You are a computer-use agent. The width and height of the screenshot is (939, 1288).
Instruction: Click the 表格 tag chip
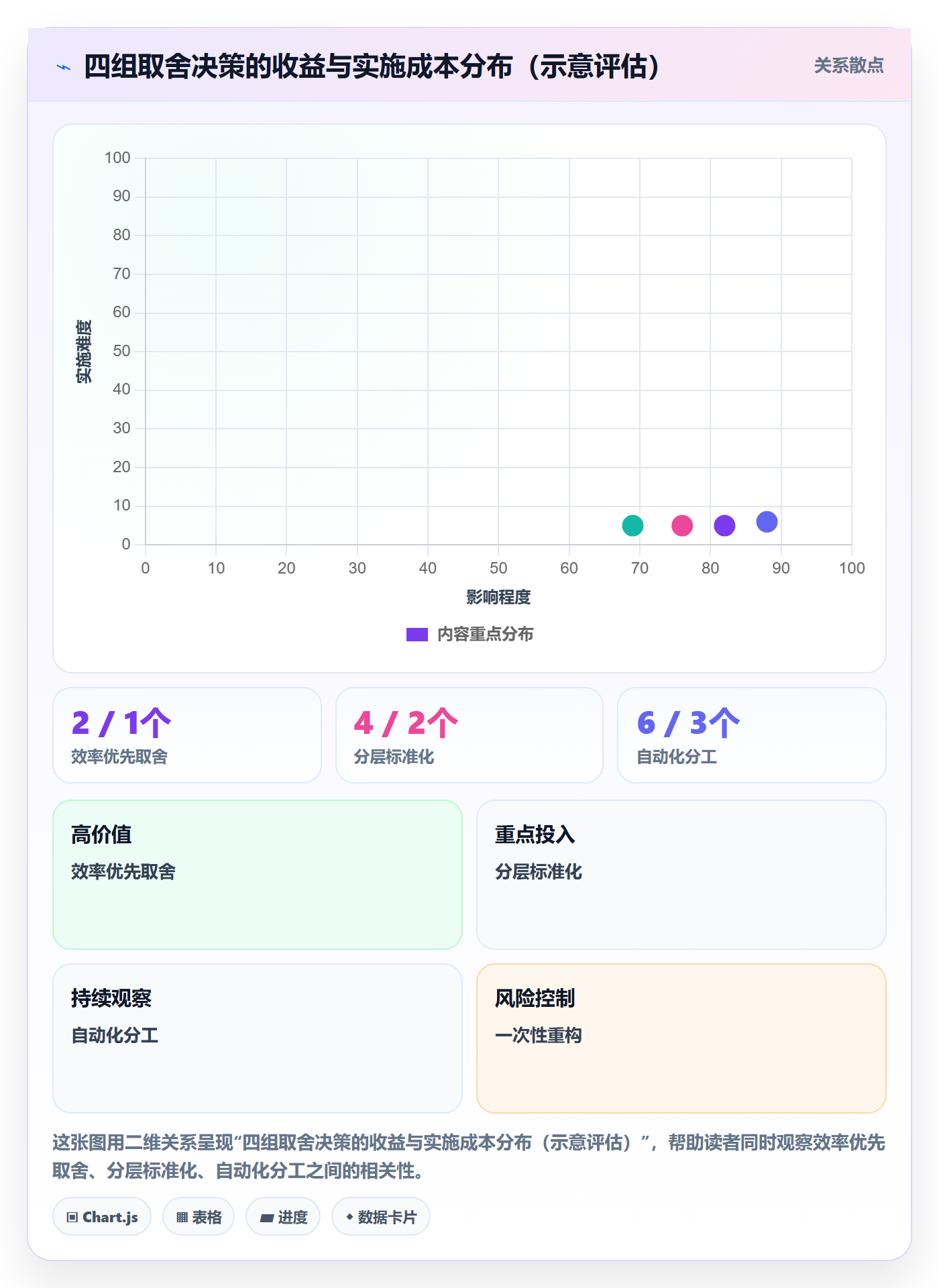pos(199,1217)
